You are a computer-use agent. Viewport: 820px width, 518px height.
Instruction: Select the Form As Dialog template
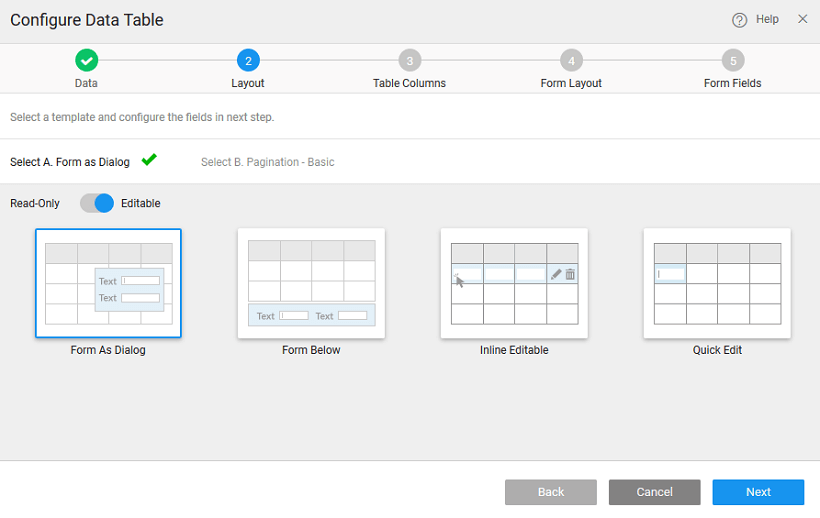pyautogui.click(x=108, y=283)
